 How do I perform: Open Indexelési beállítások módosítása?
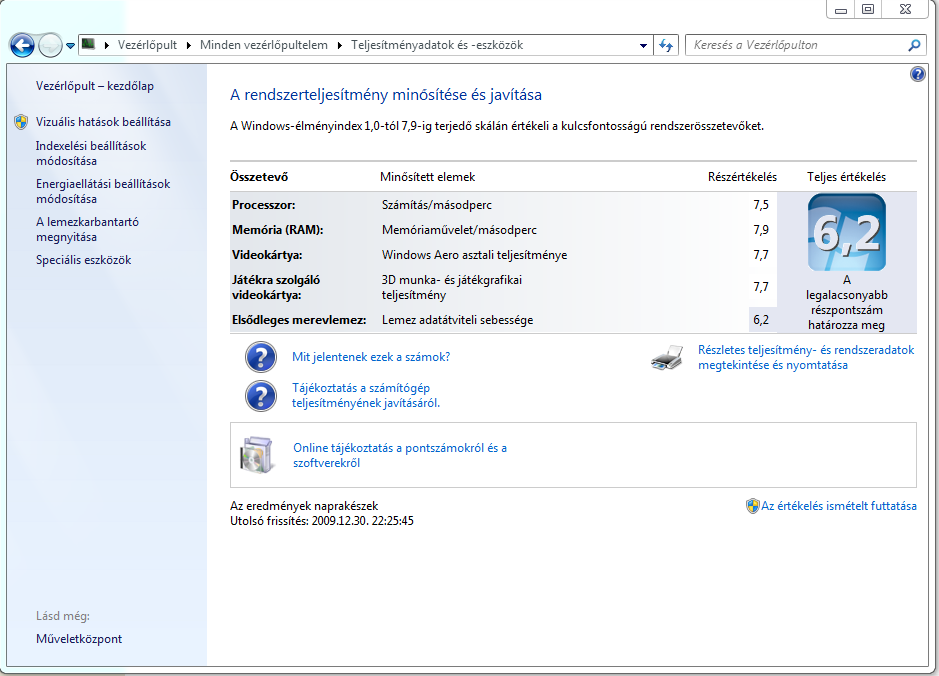[91, 153]
